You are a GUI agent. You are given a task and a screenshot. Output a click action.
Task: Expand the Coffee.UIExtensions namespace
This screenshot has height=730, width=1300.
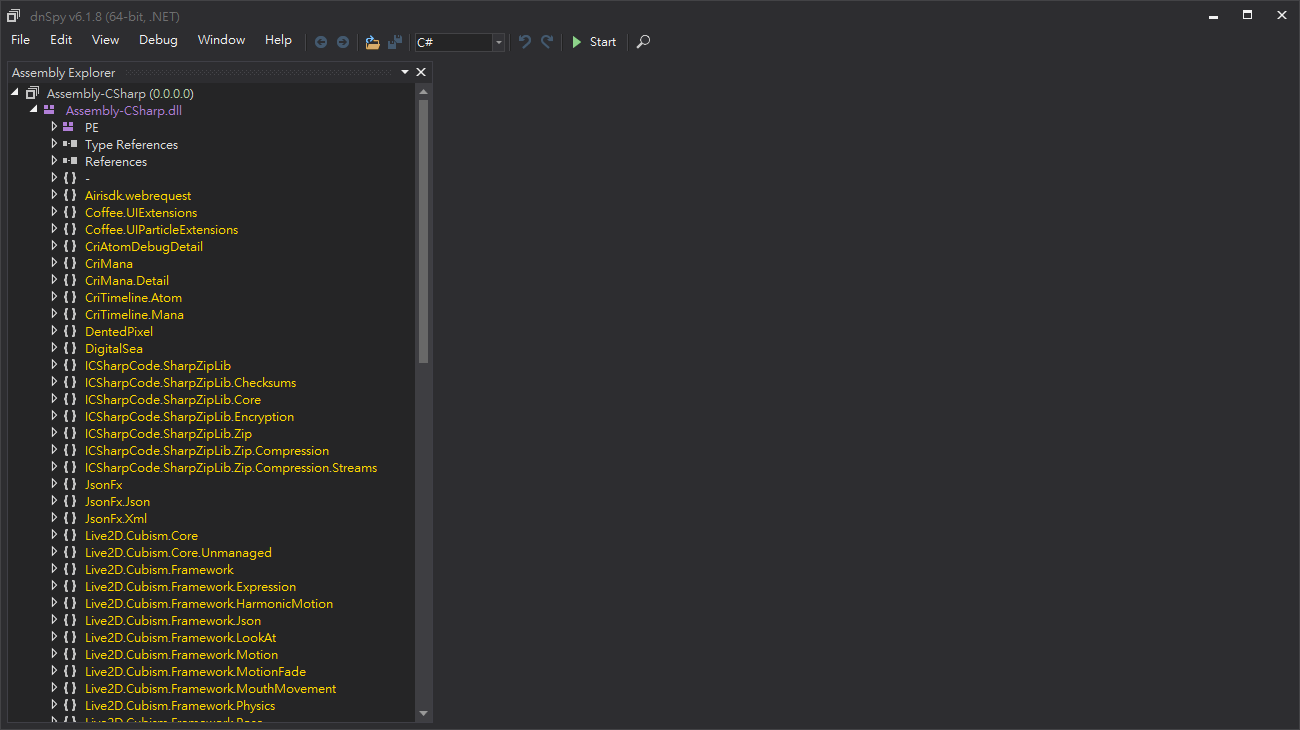coord(54,212)
